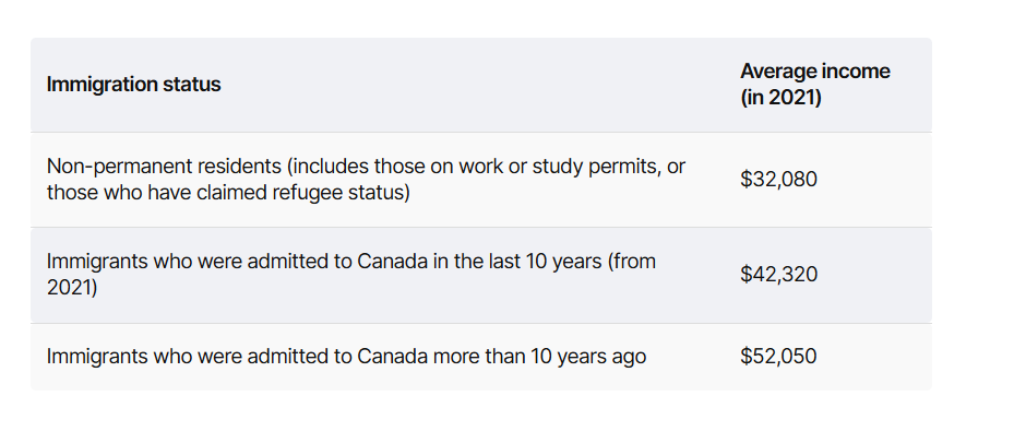
Task: Click the '2021)' text on wrapped line
Action: click(72, 288)
